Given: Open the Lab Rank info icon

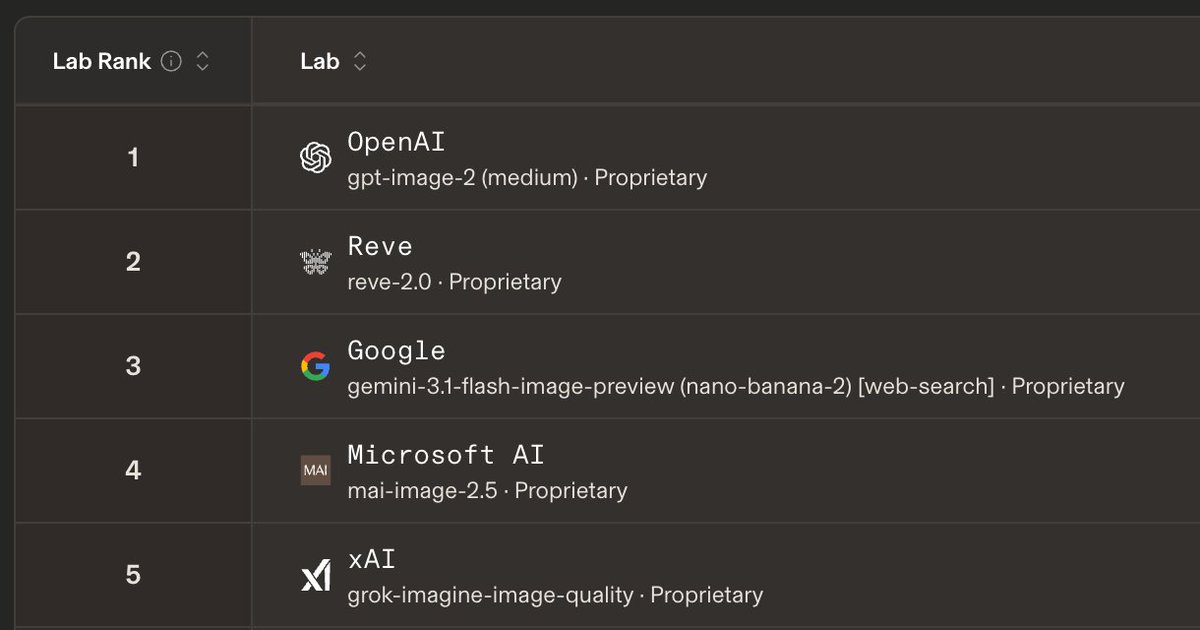Looking at the screenshot, I should [172, 62].
